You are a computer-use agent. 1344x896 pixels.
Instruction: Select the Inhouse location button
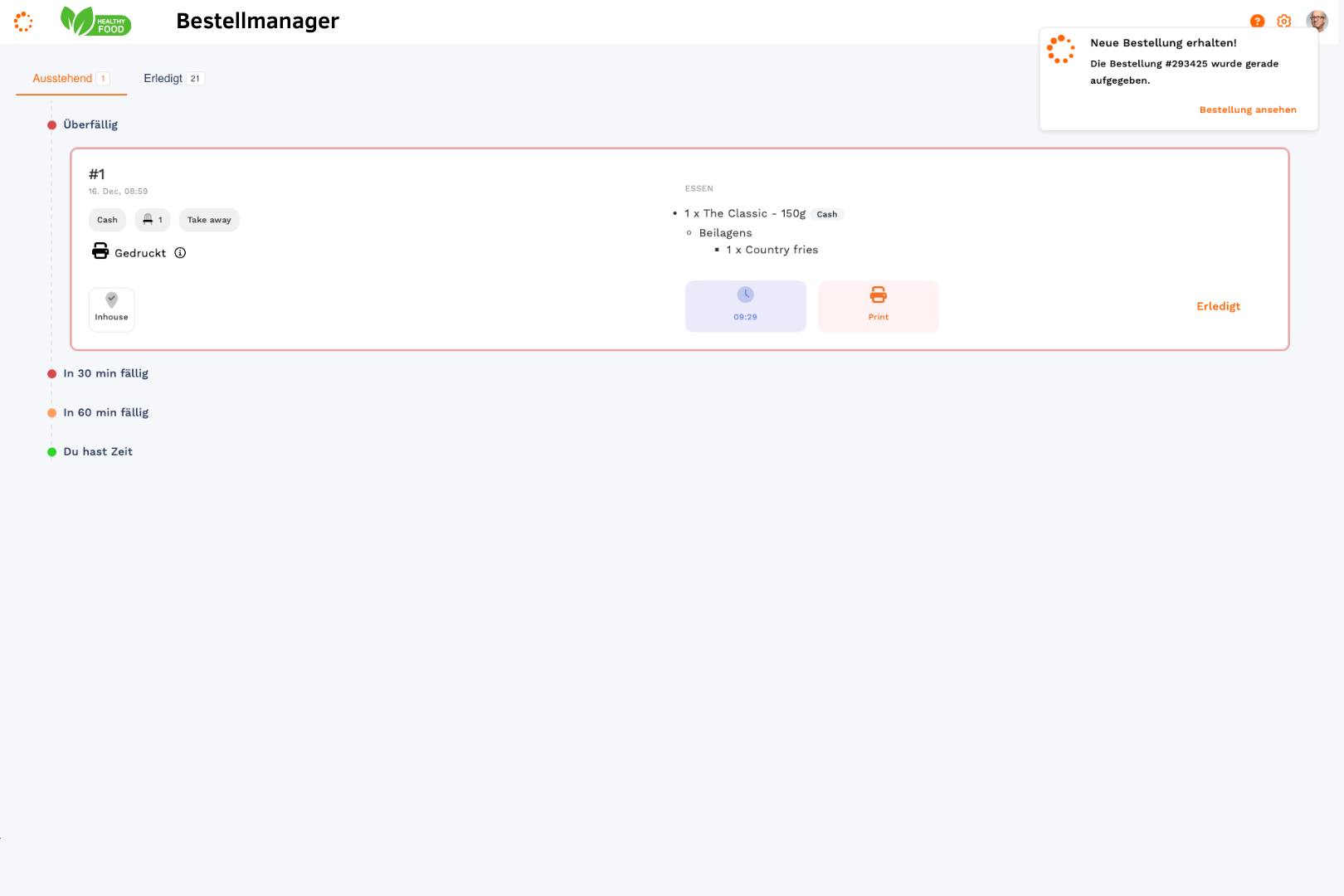111,309
